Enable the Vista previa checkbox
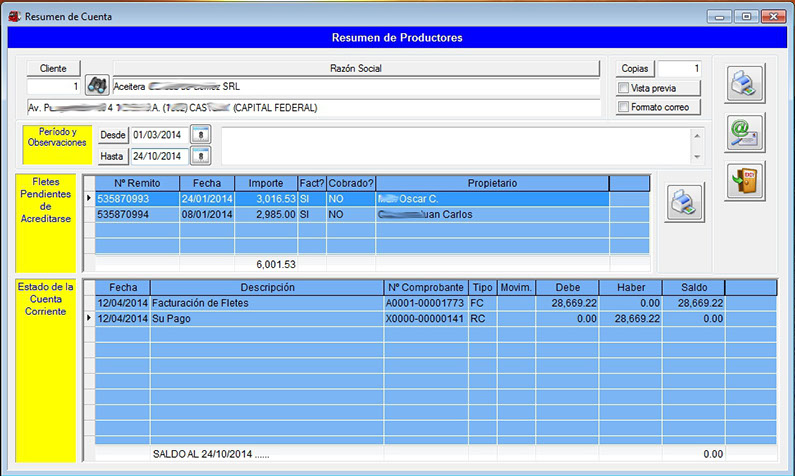This screenshot has height=476, width=795. click(x=624, y=88)
